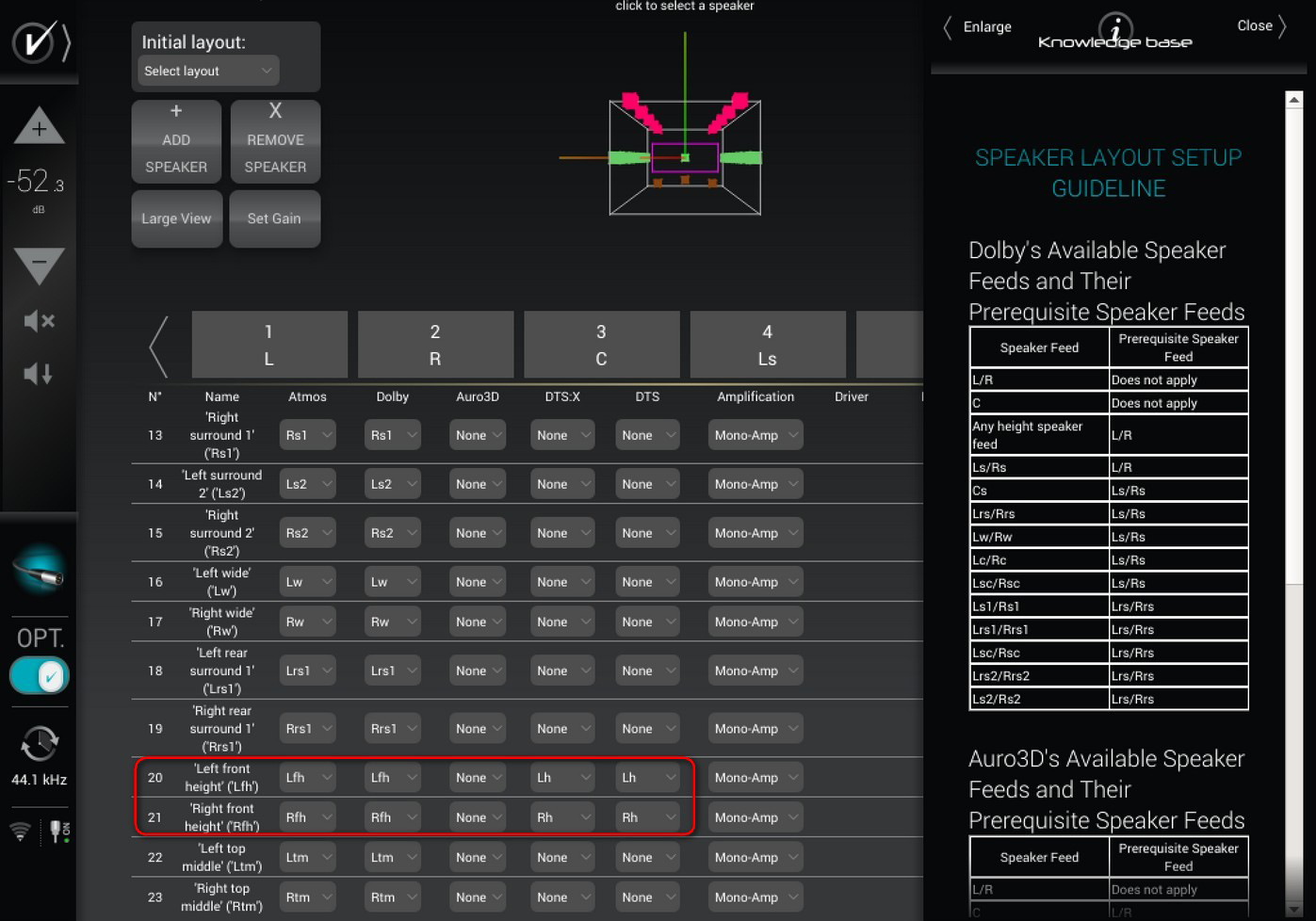The width and height of the screenshot is (1316, 921).
Task: Mute the audio output
Action: (39, 321)
